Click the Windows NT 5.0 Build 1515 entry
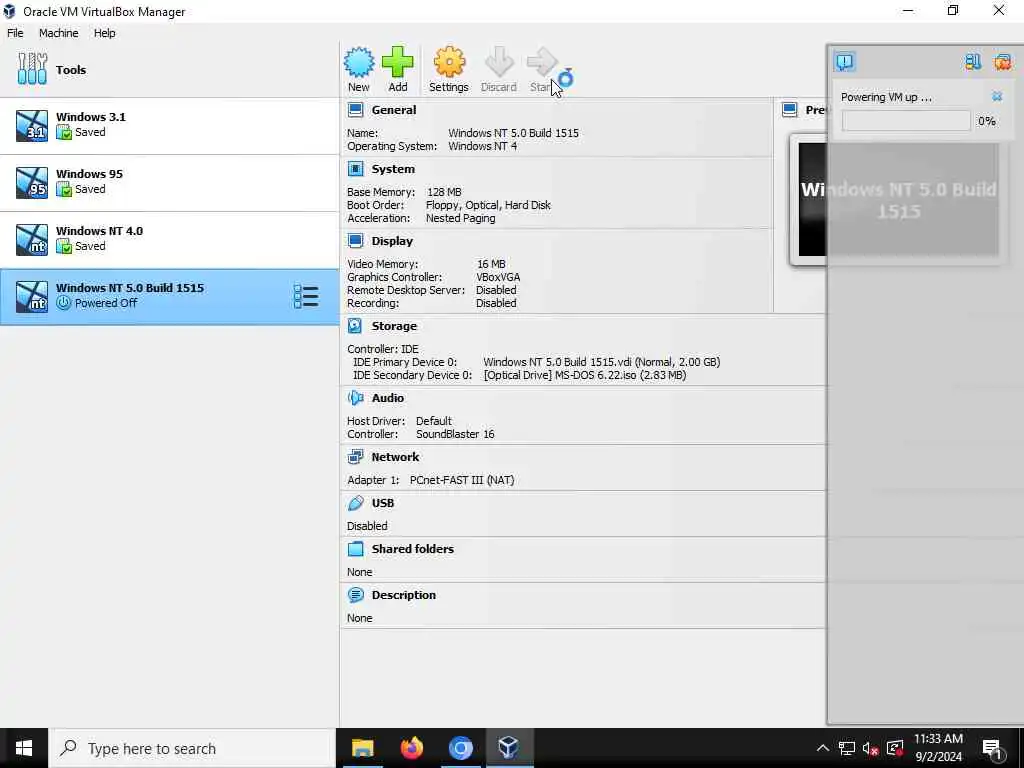 169,296
